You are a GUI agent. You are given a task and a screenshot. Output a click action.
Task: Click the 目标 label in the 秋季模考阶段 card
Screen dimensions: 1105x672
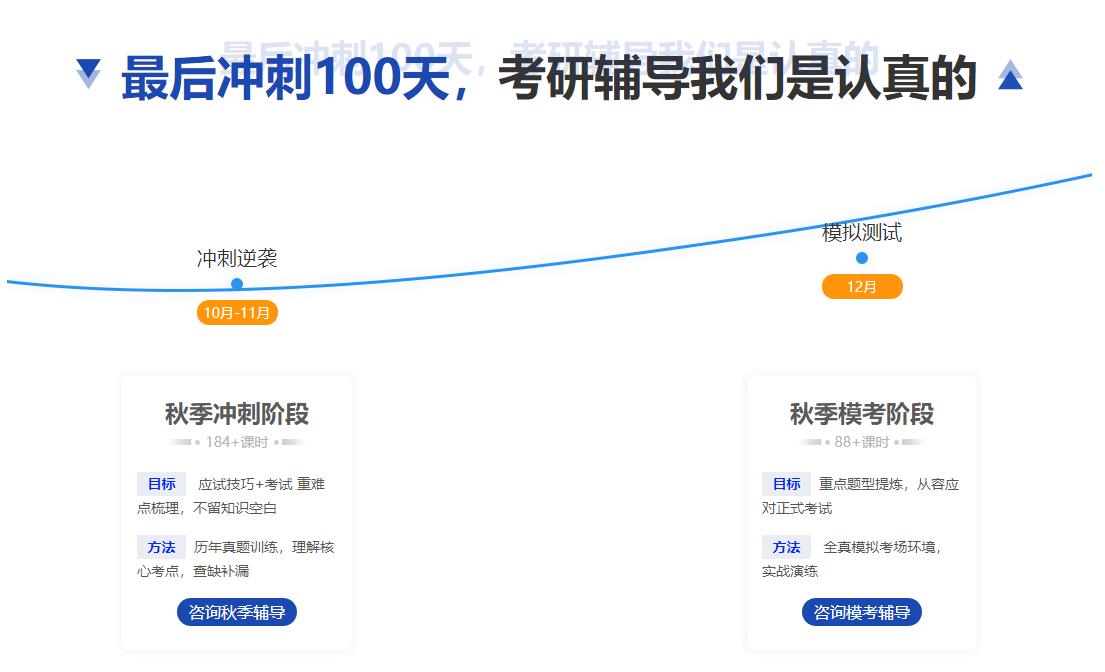pos(786,483)
